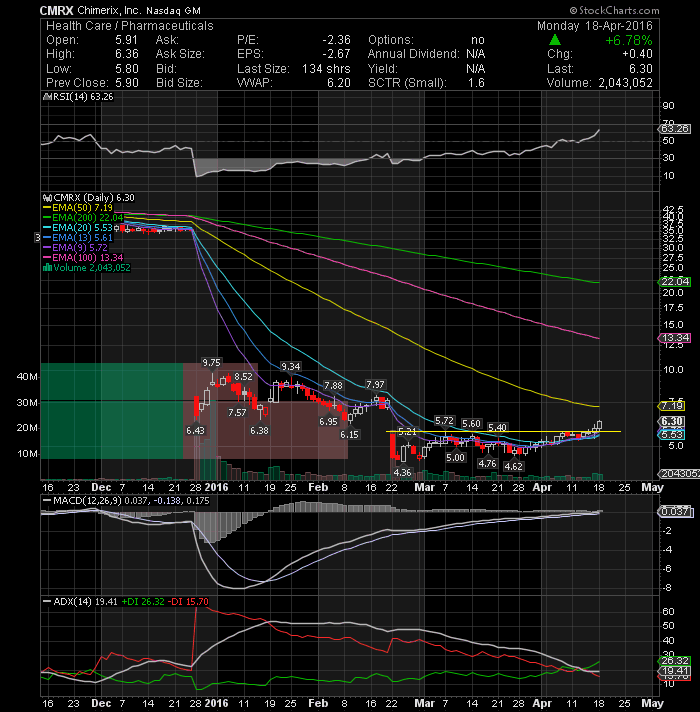This screenshot has width=700, height=712.
Task: Click the 22.04 EMA(200) price tag on axis
Action: pyautogui.click(x=675, y=282)
